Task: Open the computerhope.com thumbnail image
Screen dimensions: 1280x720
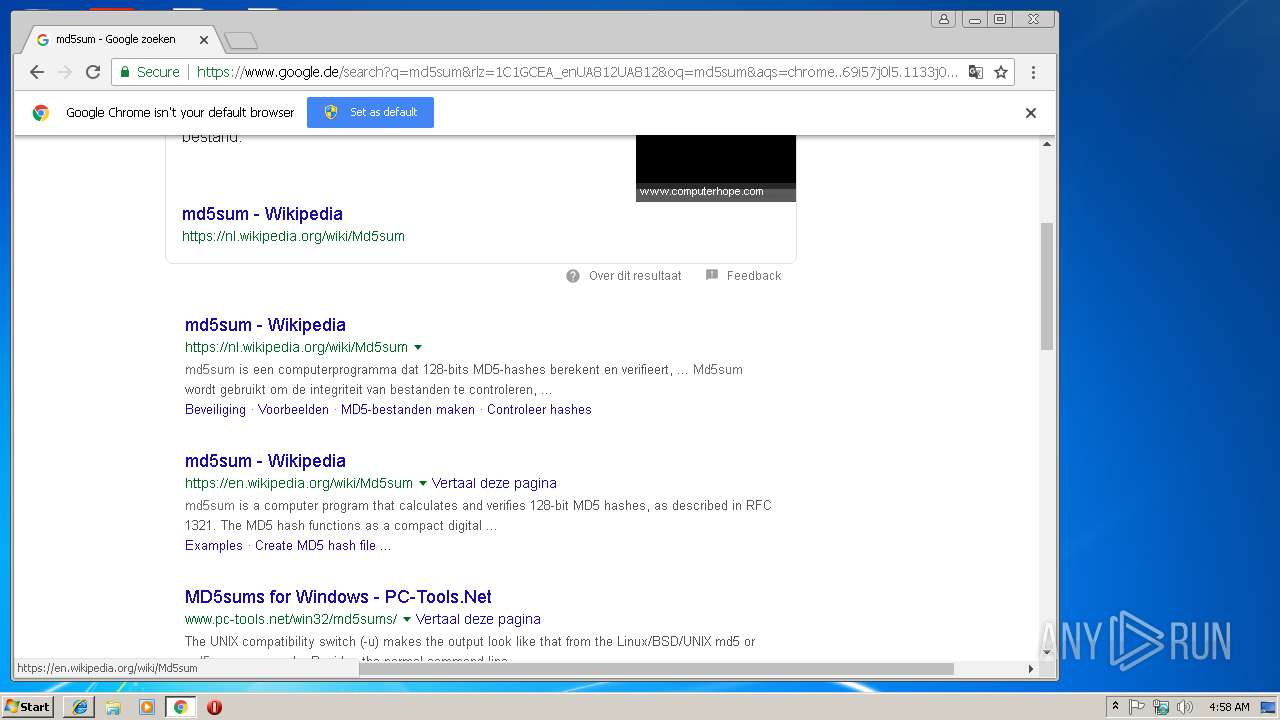Action: [x=716, y=168]
